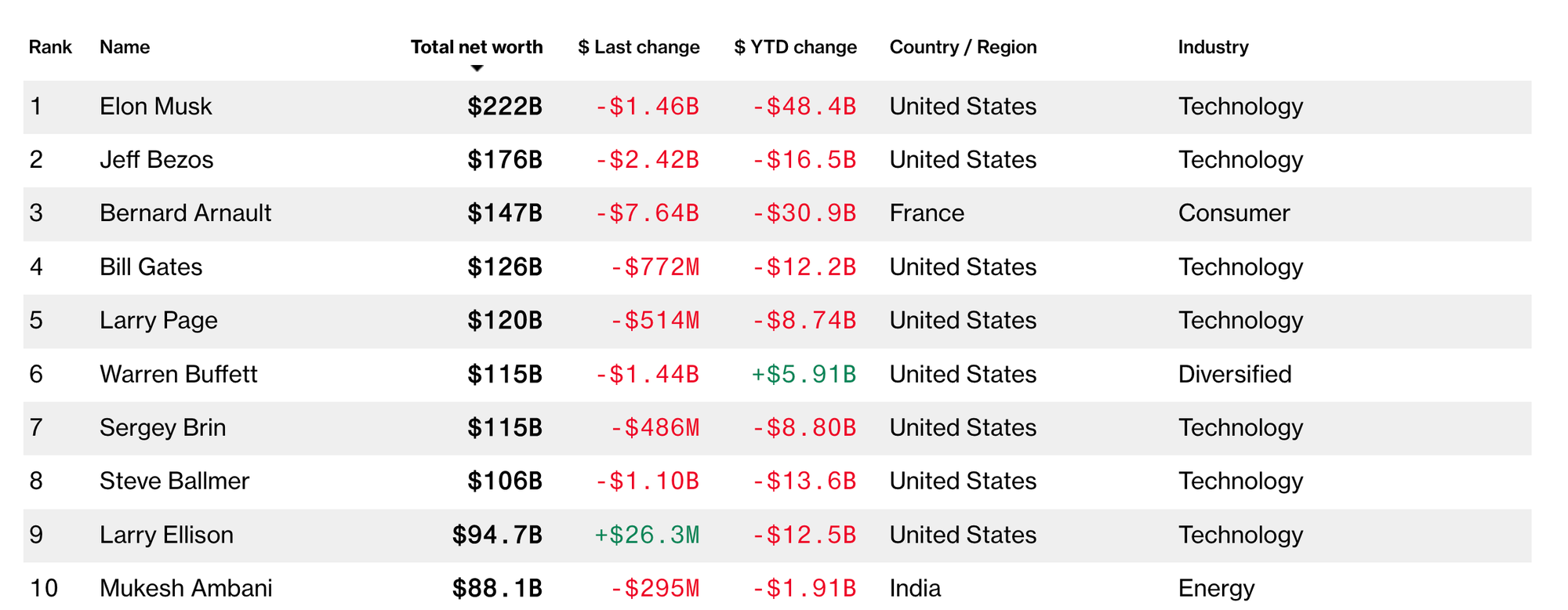The image size is (1568, 610).
Task: Click the sort arrow under Total net worth
Action: click(477, 68)
